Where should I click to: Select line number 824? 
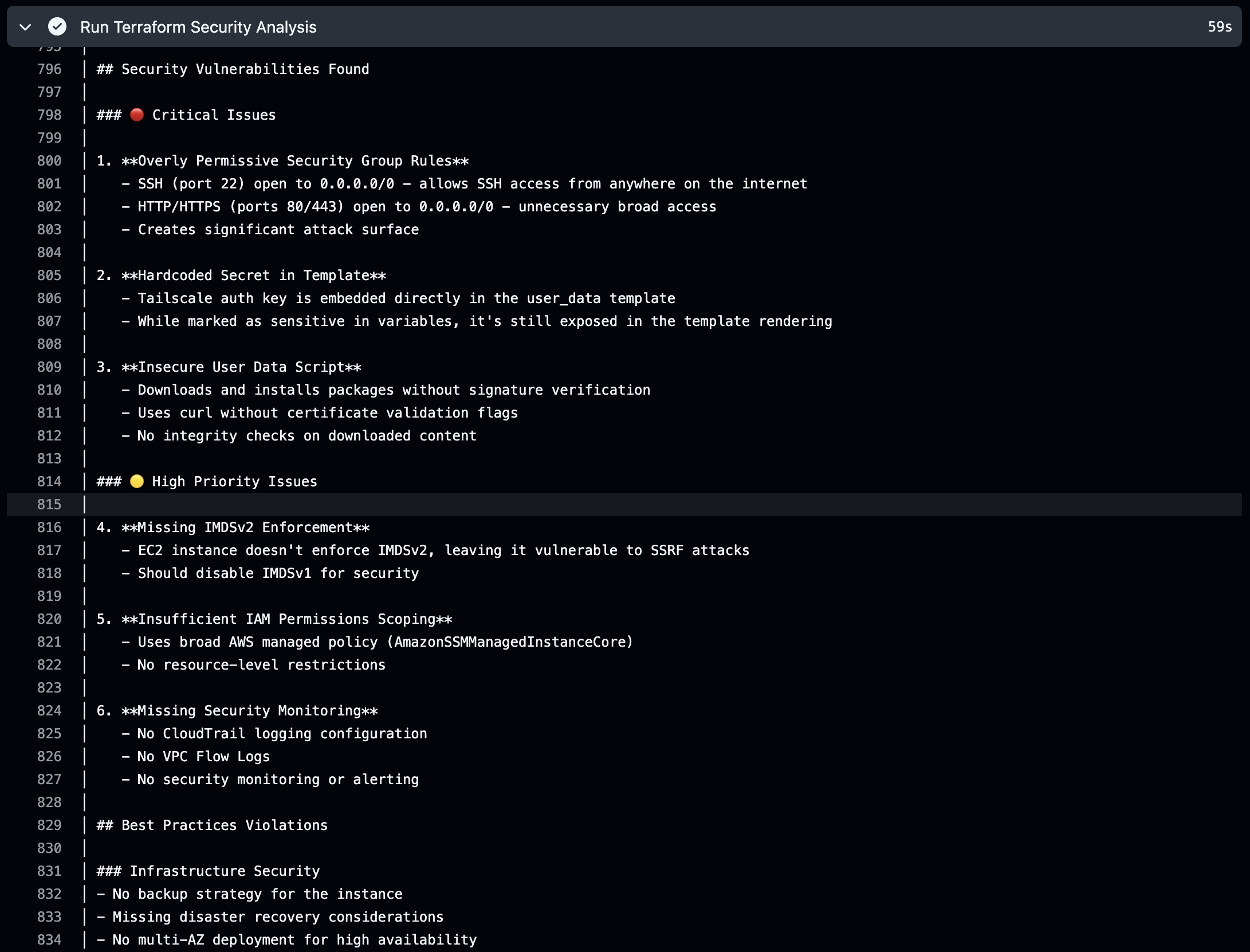[x=49, y=711]
